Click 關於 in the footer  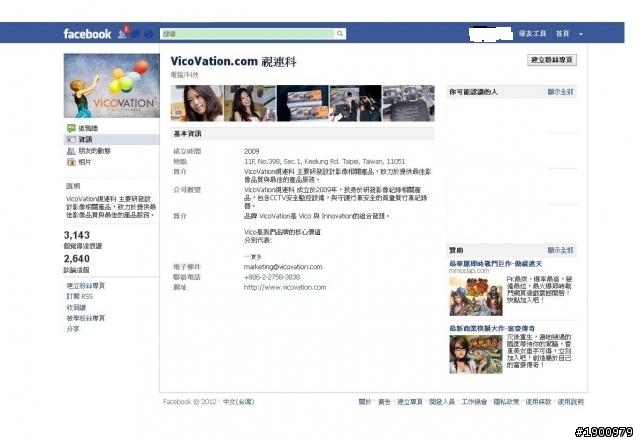365,402
